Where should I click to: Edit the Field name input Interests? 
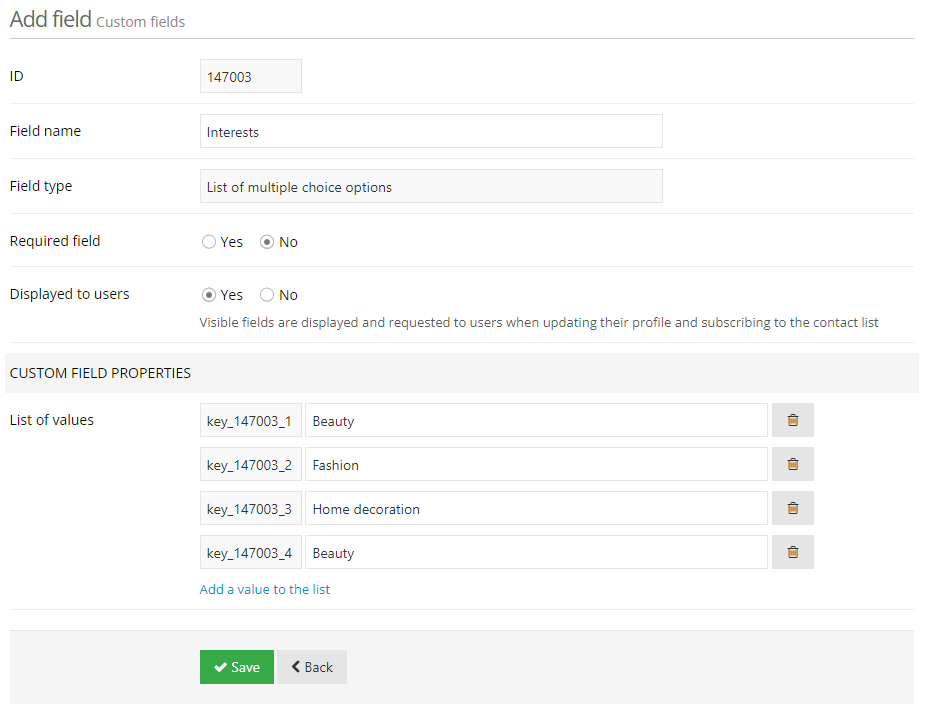[x=431, y=131]
